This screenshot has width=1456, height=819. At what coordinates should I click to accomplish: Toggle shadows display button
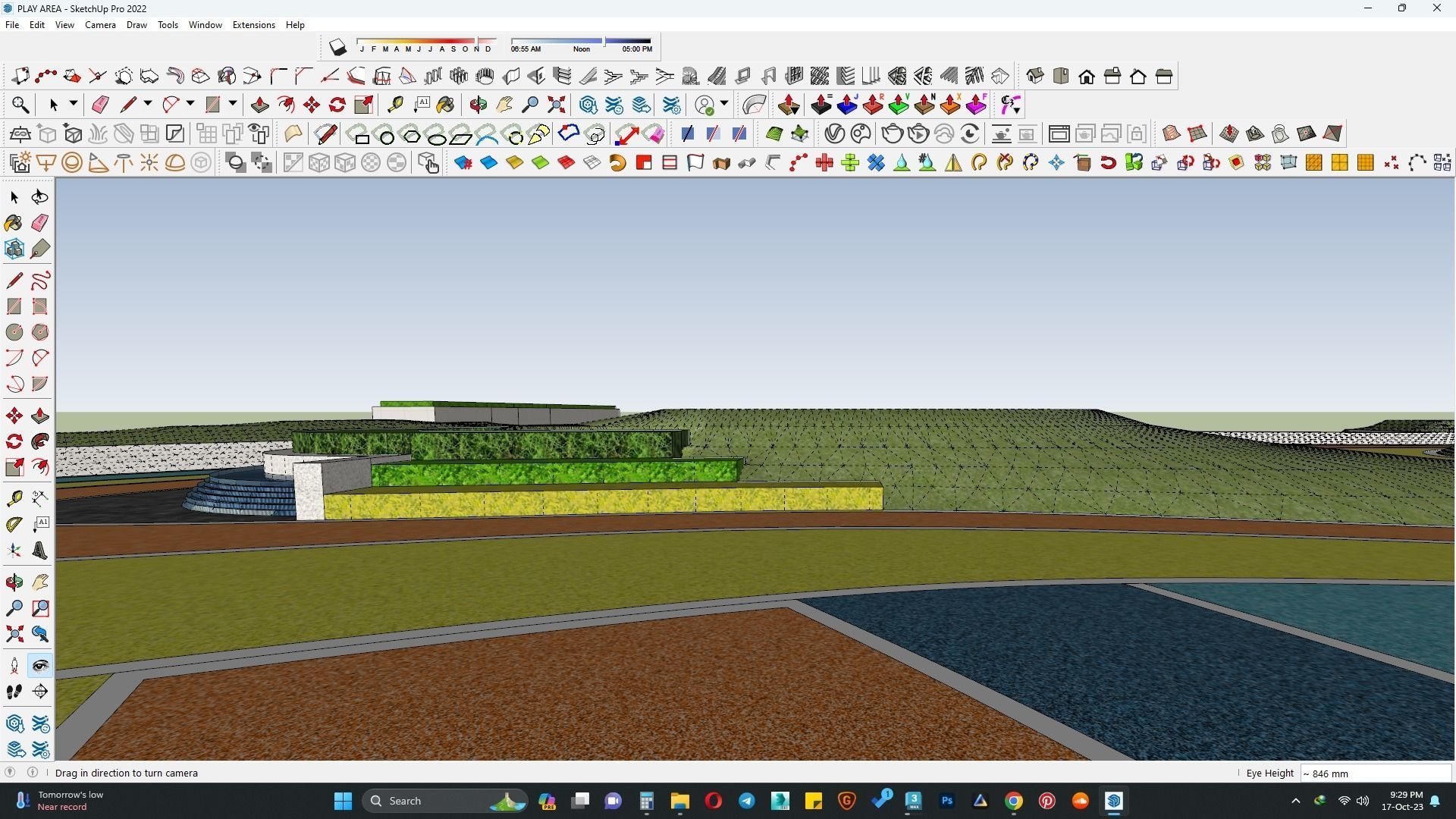tap(337, 48)
